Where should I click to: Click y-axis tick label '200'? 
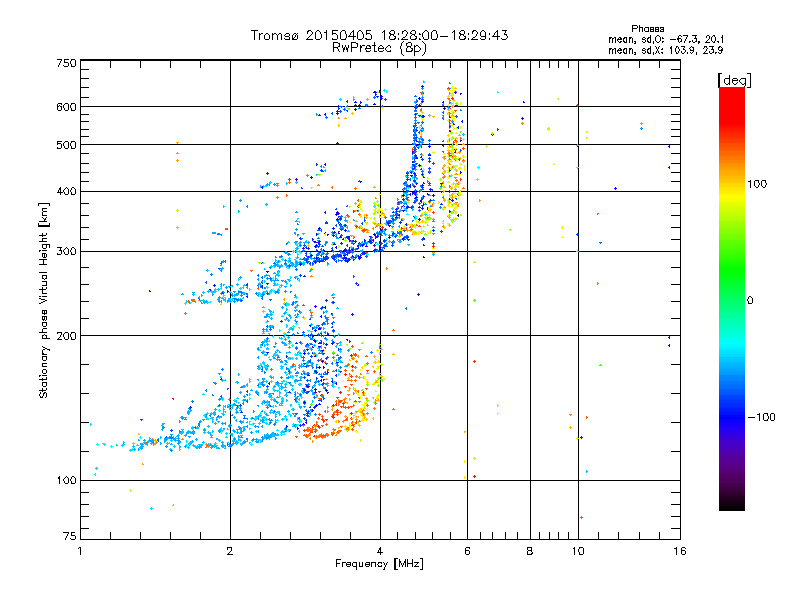click(x=66, y=336)
